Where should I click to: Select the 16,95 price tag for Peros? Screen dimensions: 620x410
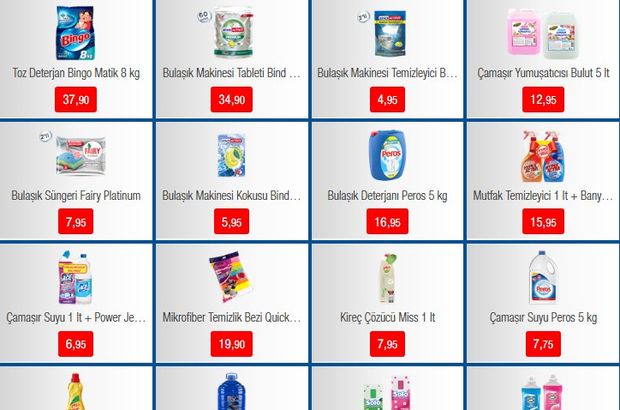click(387, 222)
